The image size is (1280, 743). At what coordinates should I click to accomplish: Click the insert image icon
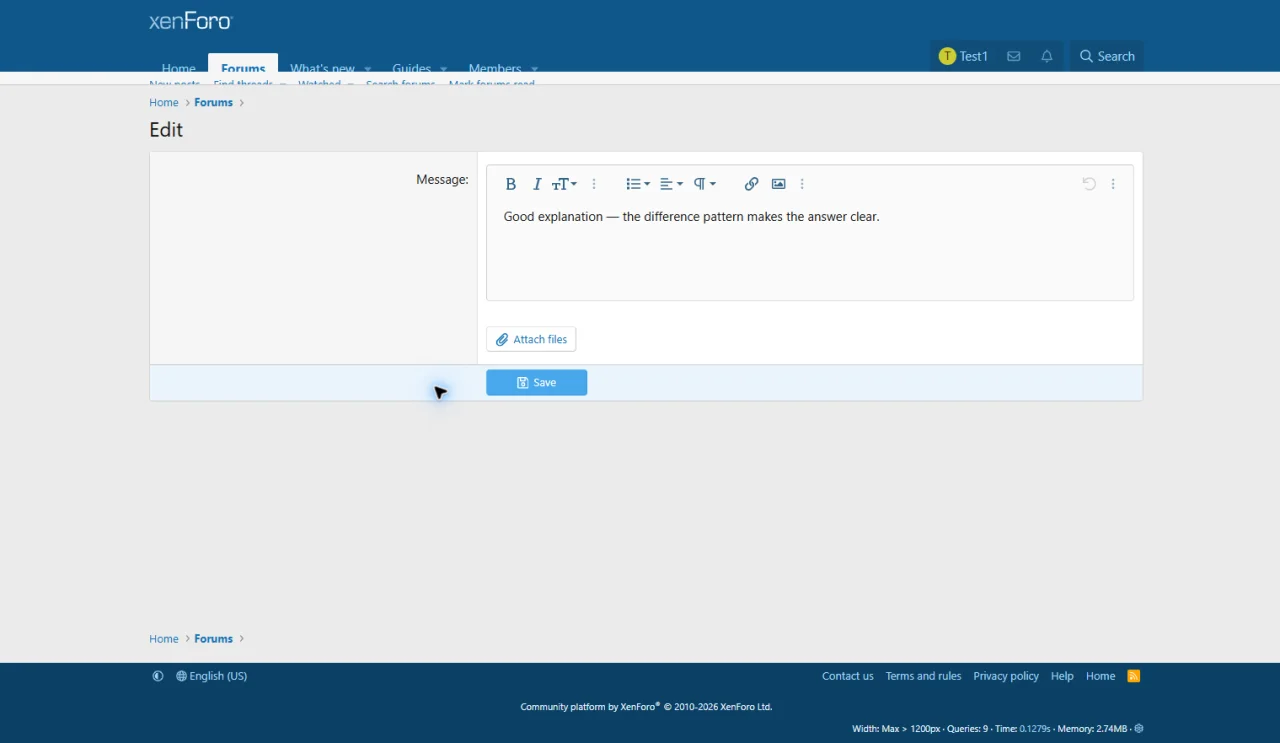pos(778,184)
